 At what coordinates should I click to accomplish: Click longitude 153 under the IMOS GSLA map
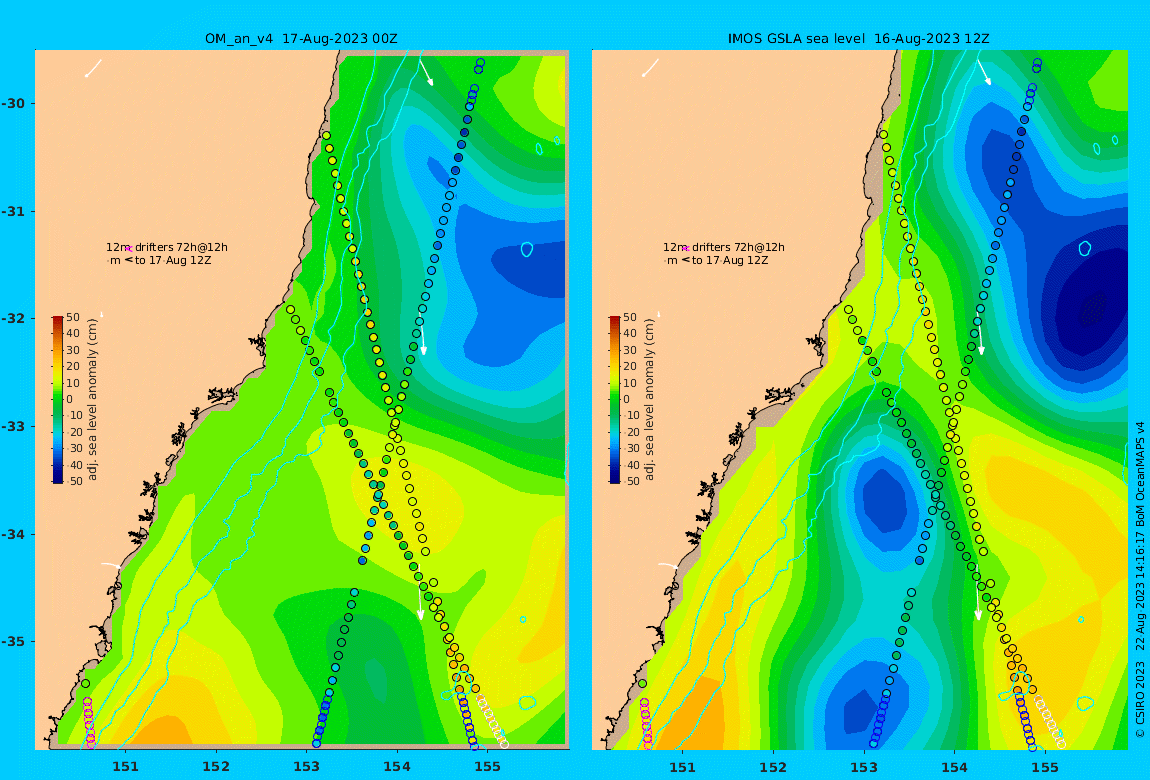pyautogui.click(x=864, y=768)
